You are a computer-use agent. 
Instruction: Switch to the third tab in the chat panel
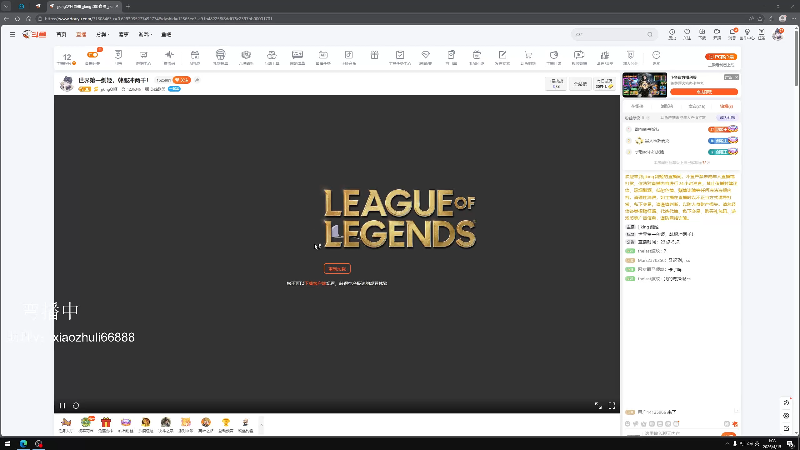696,106
